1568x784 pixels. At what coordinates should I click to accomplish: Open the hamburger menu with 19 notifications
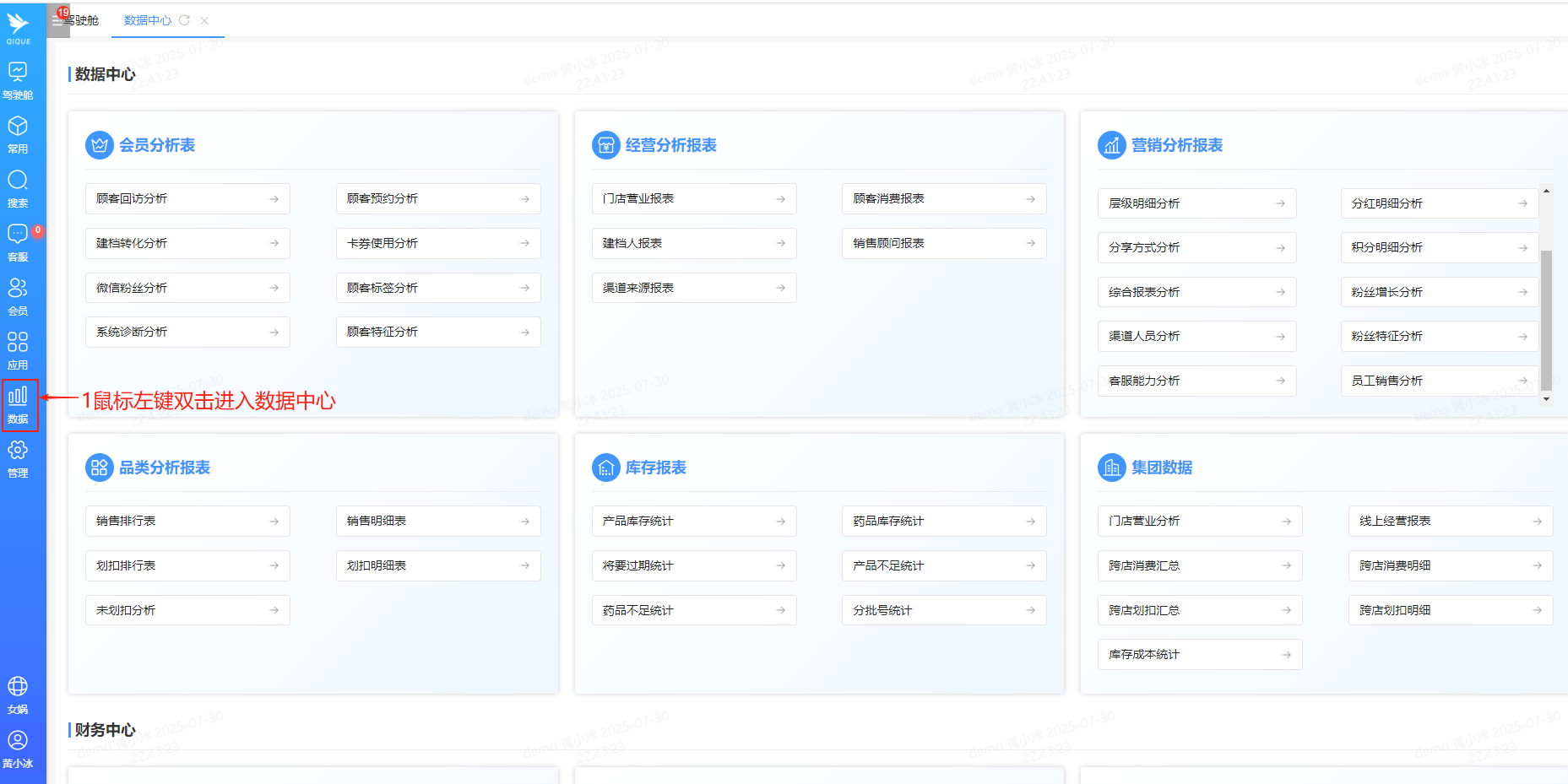click(x=57, y=20)
